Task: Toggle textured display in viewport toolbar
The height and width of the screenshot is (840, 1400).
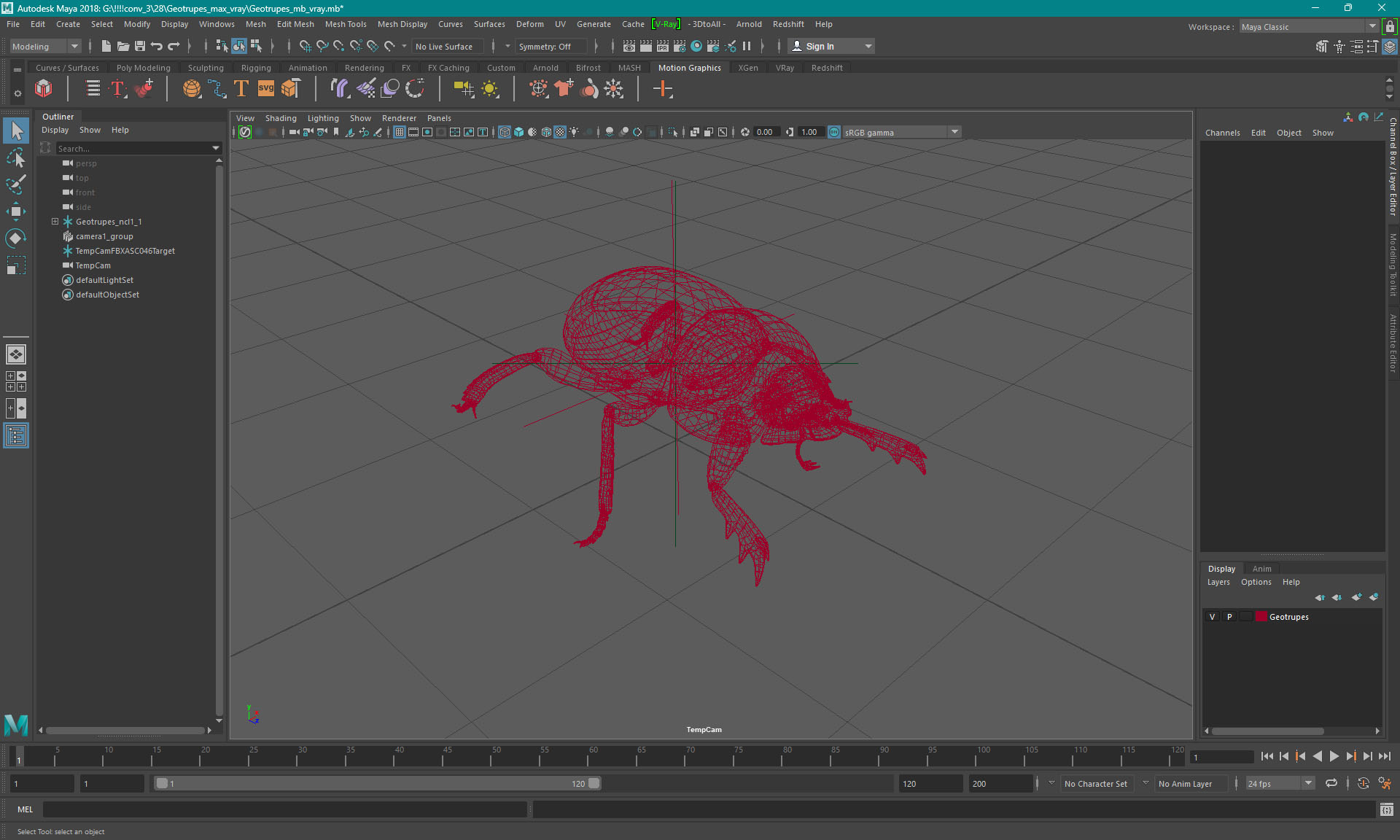Action: click(x=560, y=132)
